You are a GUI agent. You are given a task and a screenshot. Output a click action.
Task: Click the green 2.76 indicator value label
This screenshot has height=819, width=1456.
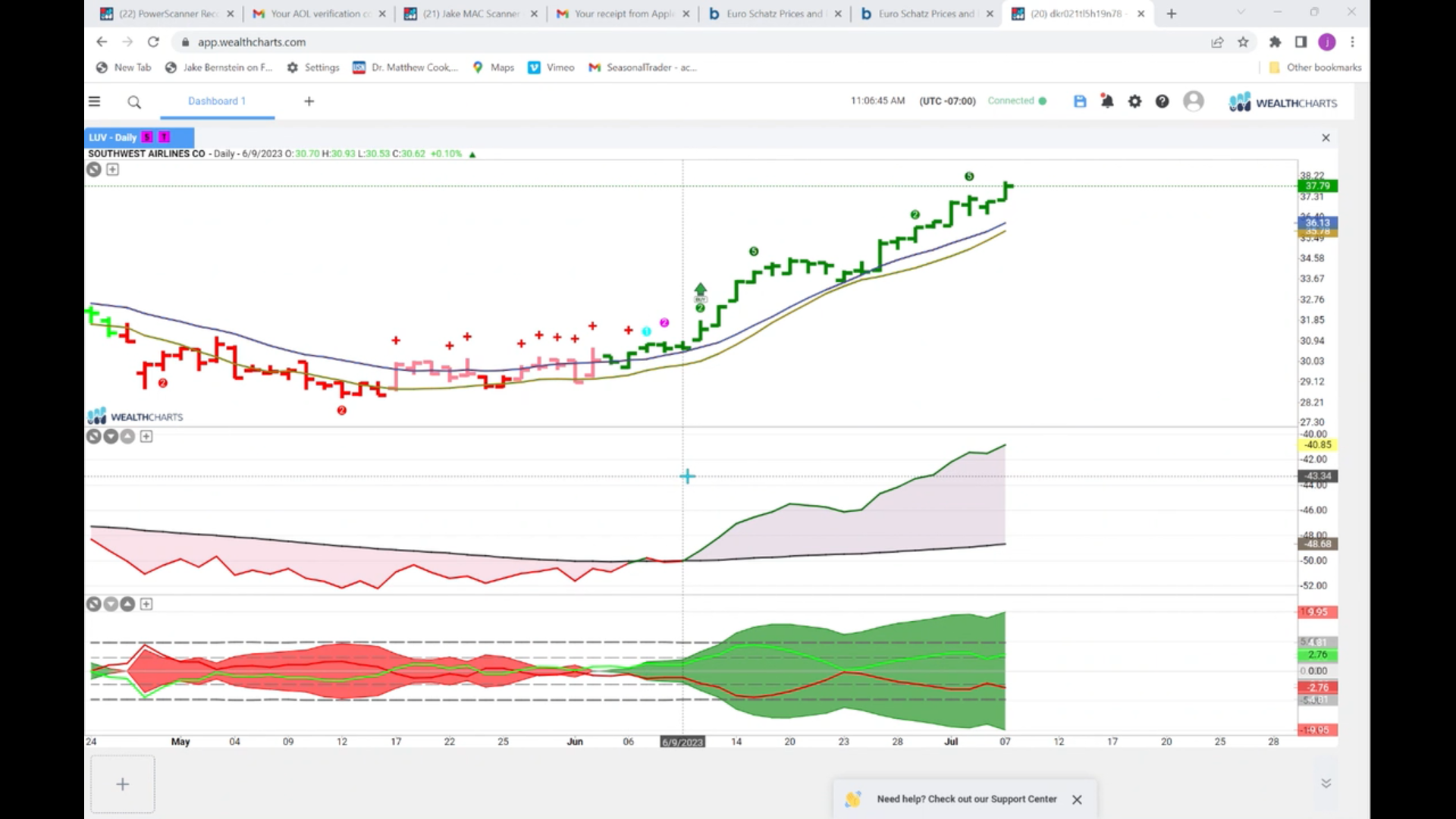point(1317,654)
